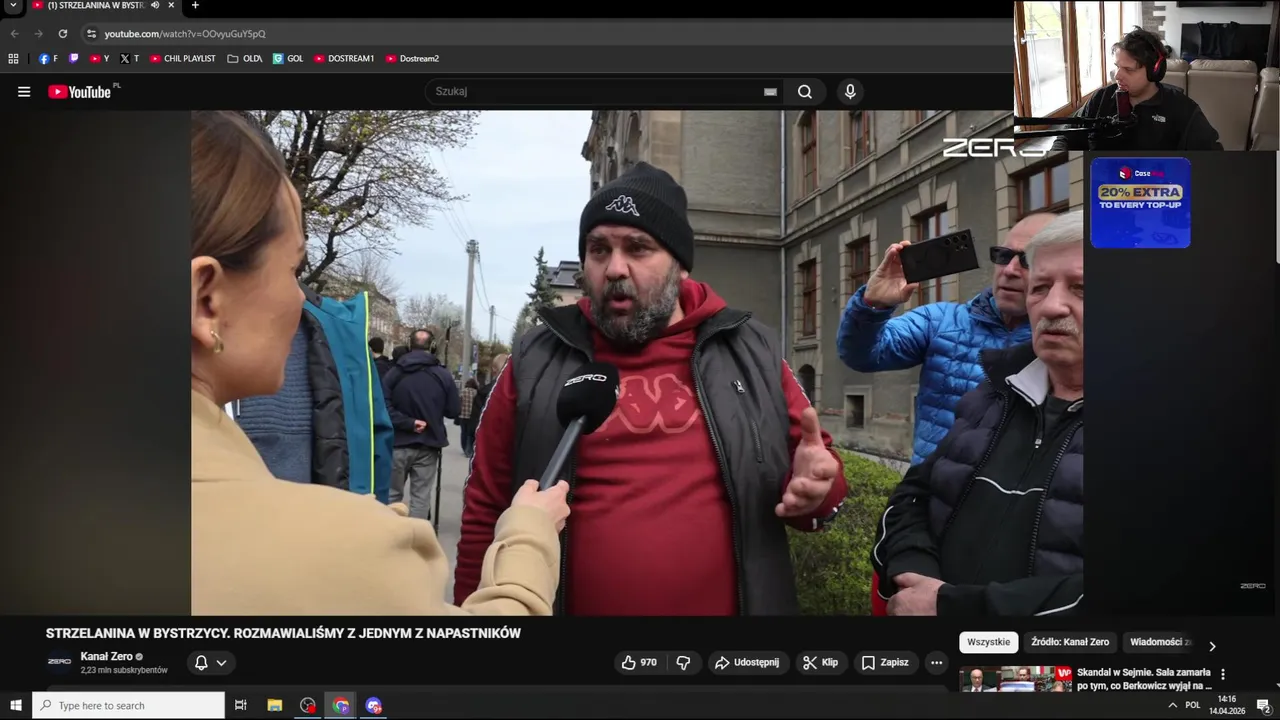Open the Chrome taskbar icon
This screenshot has height=720, width=1280.
pyautogui.click(x=341, y=705)
